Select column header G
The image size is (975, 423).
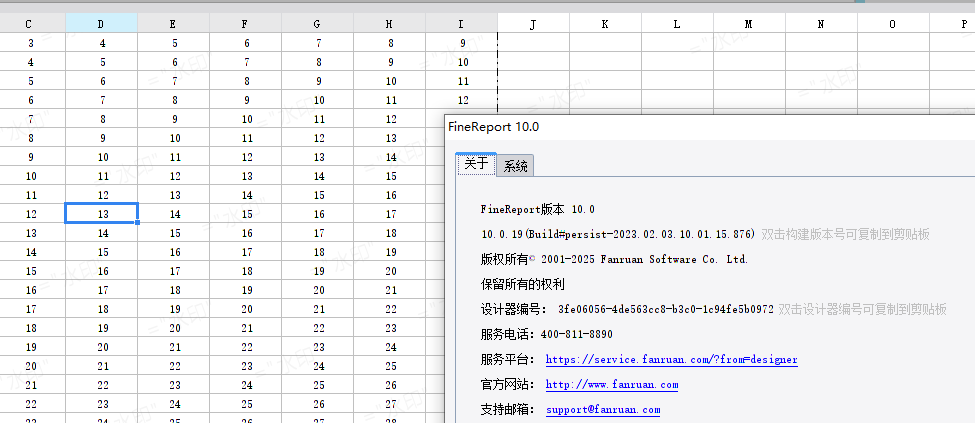click(318, 24)
